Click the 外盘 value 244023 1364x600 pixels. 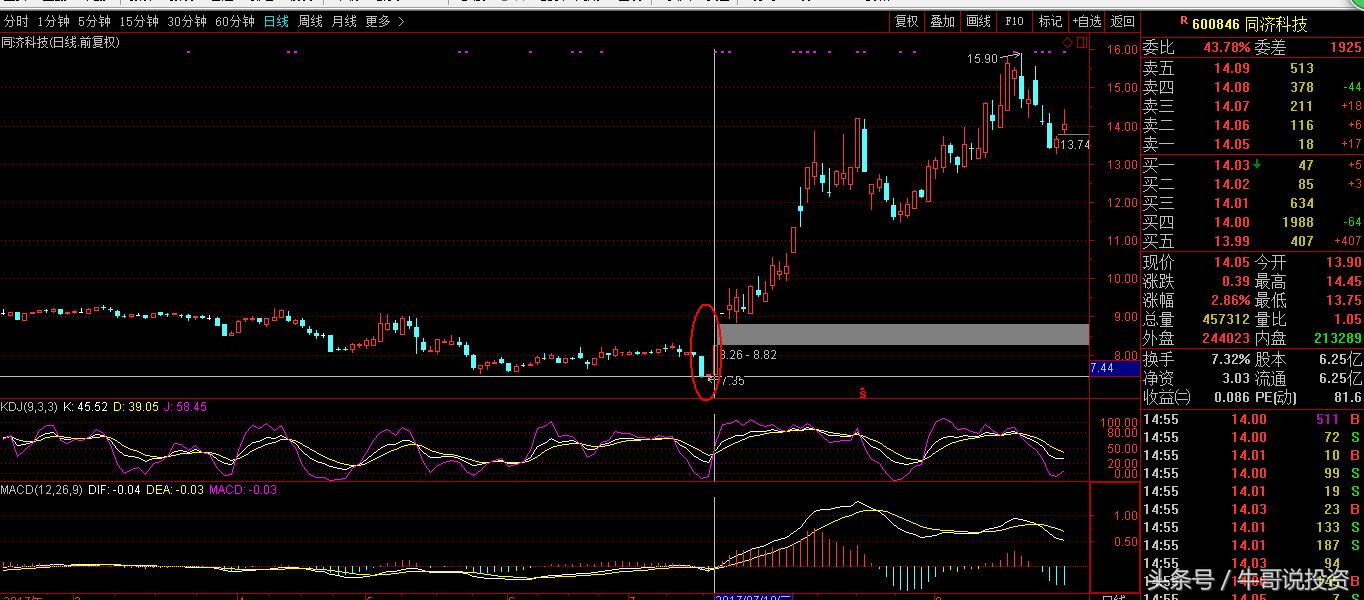coord(1226,339)
